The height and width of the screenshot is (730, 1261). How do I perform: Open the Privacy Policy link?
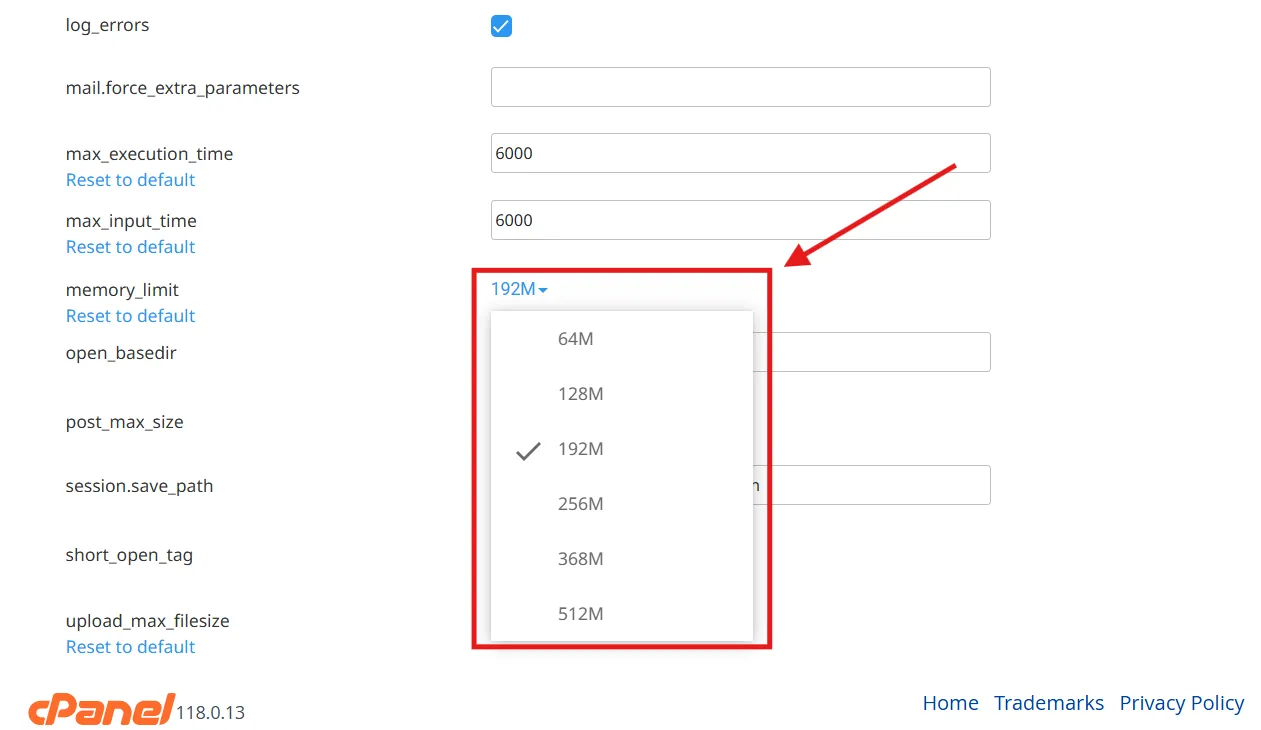point(1181,703)
